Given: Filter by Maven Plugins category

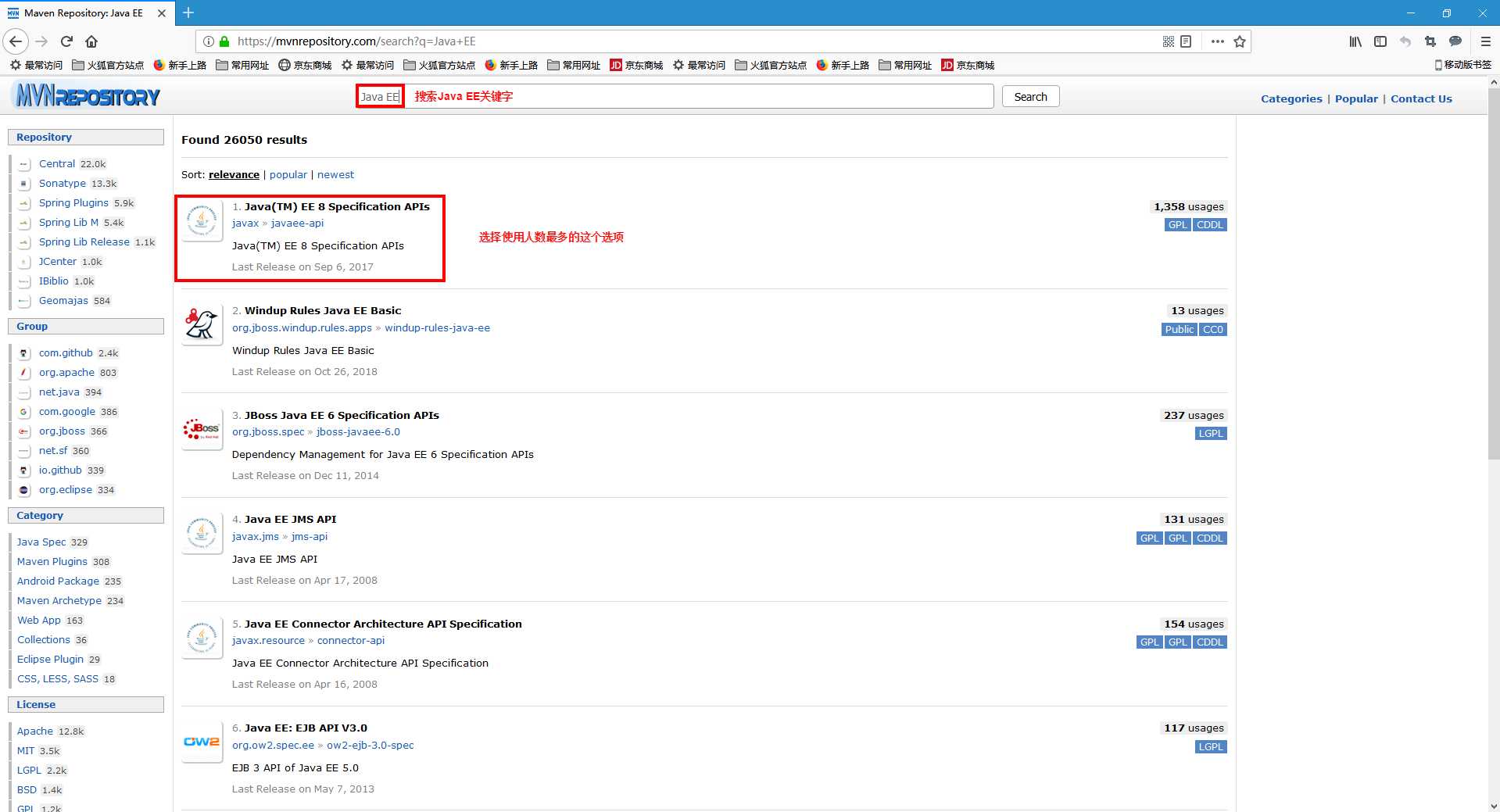Looking at the screenshot, I should pyautogui.click(x=52, y=561).
